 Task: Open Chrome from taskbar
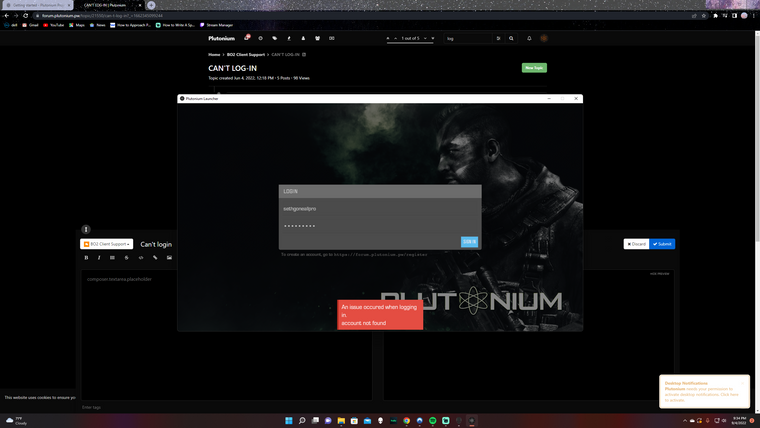coord(407,420)
